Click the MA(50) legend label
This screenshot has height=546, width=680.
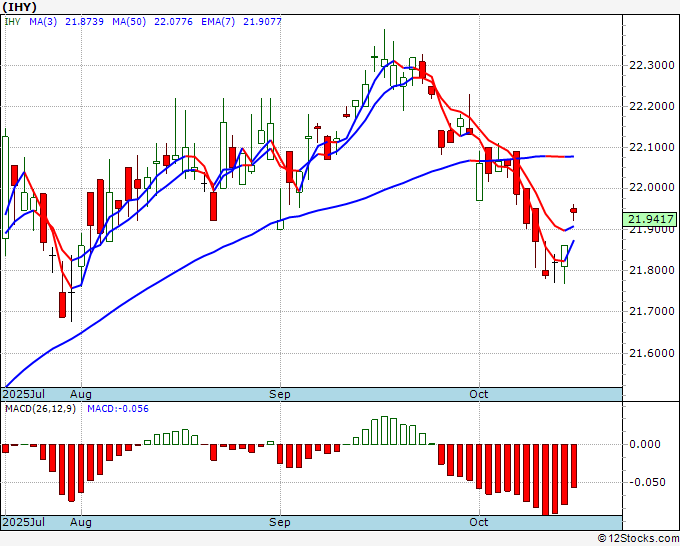point(129,21)
